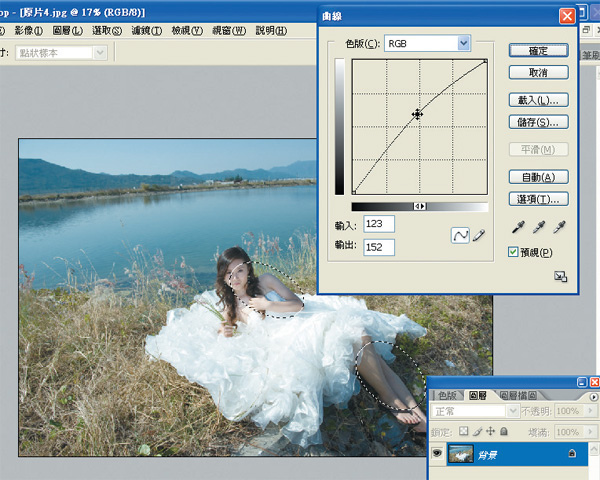Choose the pencil draw-curve tool

(479, 235)
